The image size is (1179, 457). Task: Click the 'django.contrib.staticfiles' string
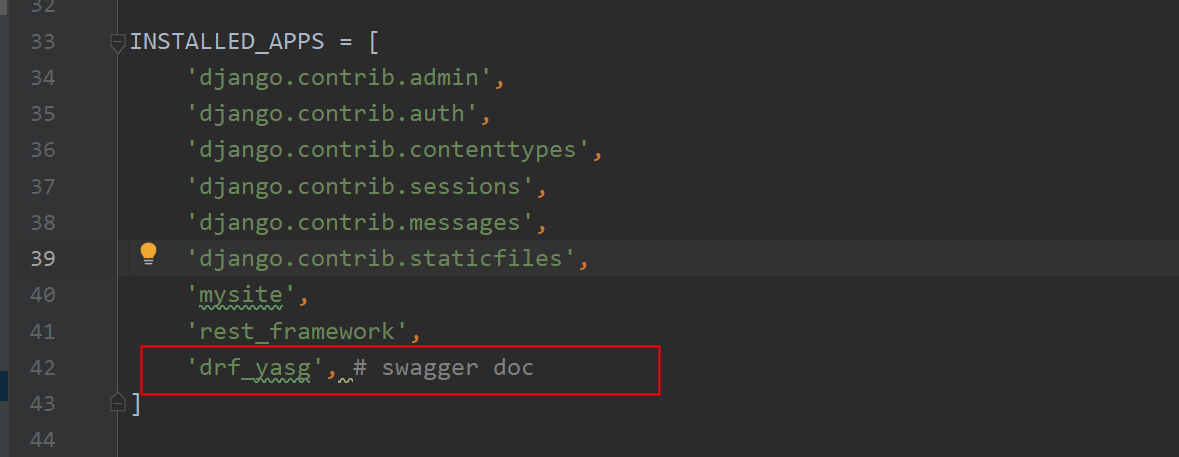(x=381, y=258)
